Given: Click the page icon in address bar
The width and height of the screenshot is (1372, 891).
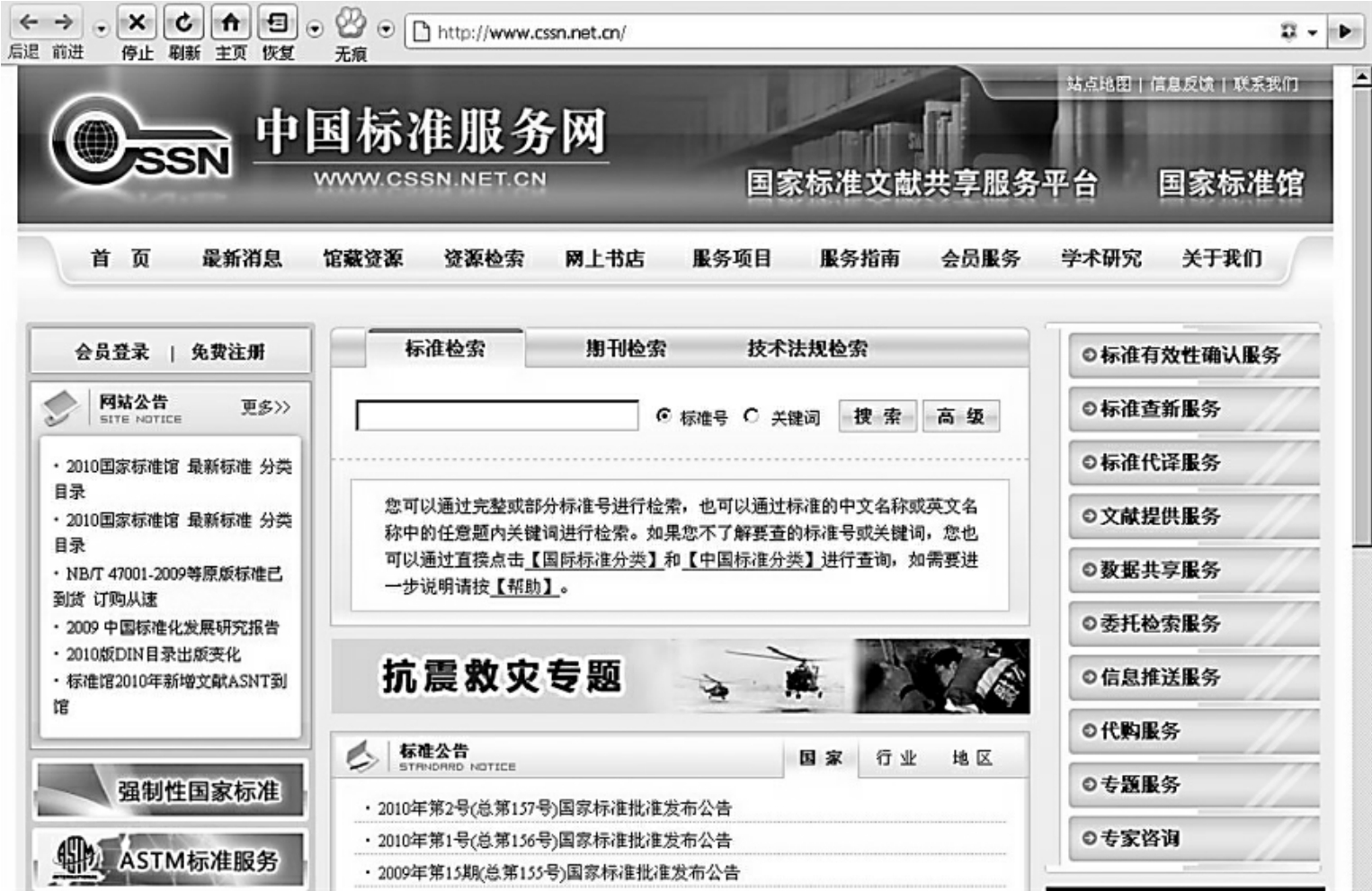Looking at the screenshot, I should coord(420,32).
